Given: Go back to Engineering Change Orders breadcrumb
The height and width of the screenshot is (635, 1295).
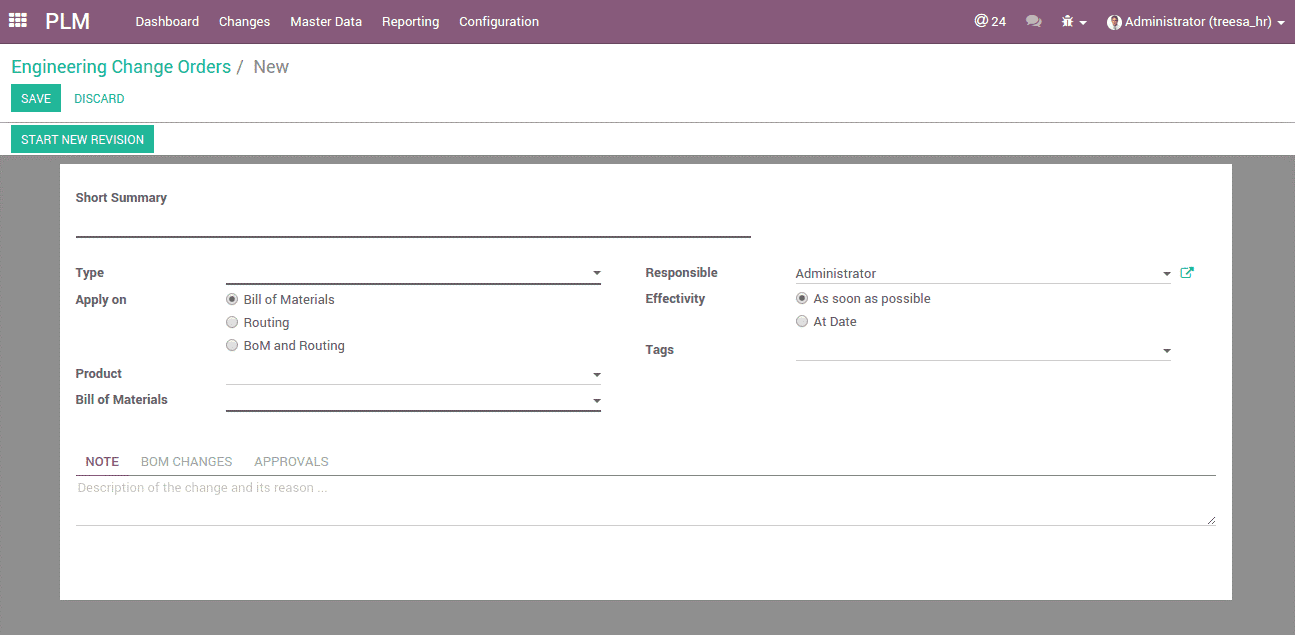Looking at the screenshot, I should (x=121, y=67).
